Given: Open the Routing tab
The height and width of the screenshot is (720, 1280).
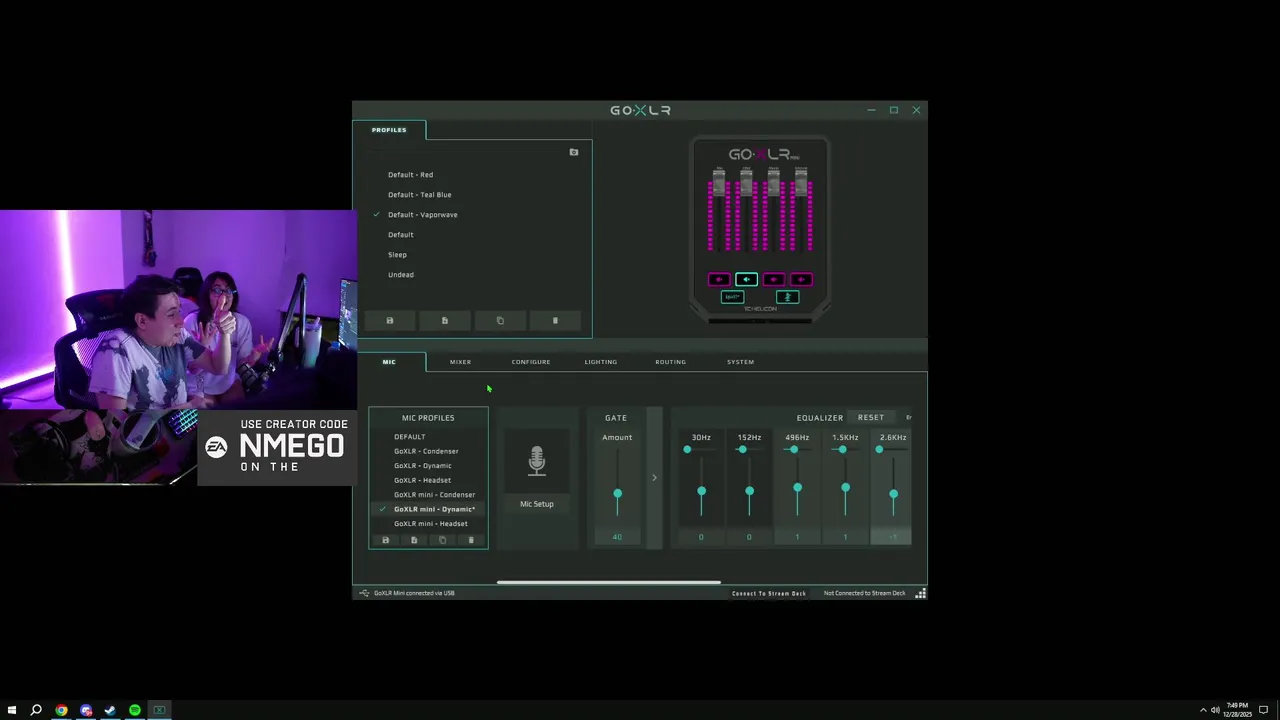Looking at the screenshot, I should coord(670,362).
